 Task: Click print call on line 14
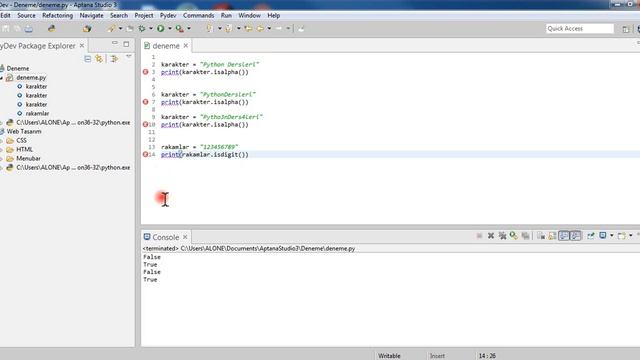170,155
